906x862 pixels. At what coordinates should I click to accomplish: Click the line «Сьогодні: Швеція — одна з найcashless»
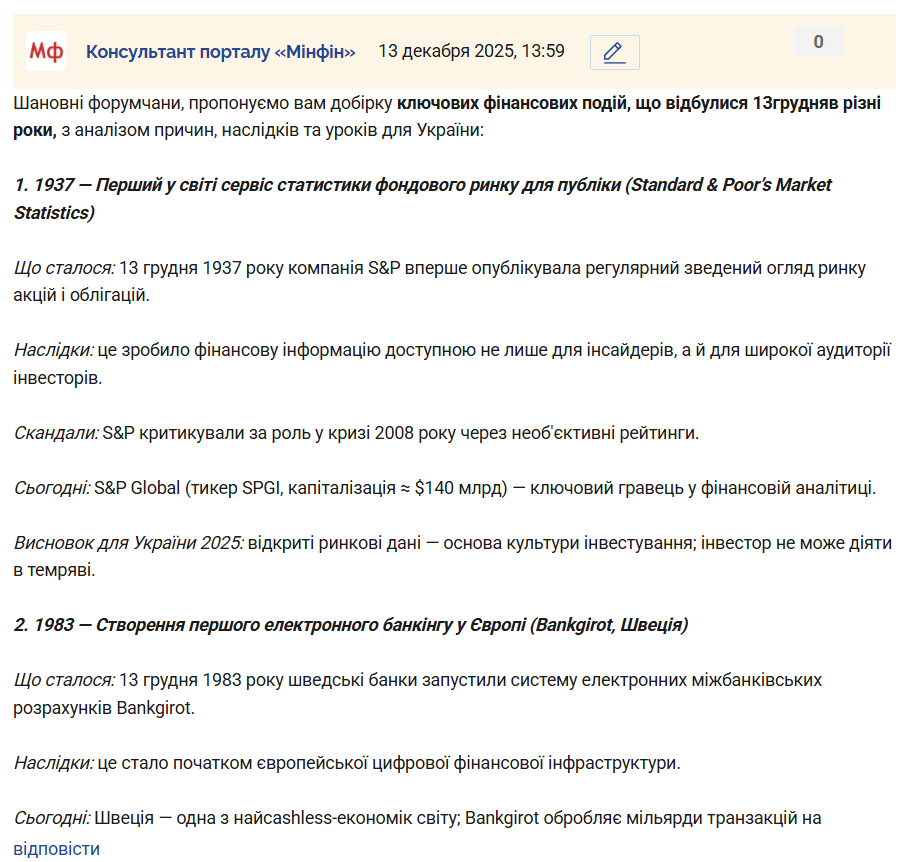417,818
